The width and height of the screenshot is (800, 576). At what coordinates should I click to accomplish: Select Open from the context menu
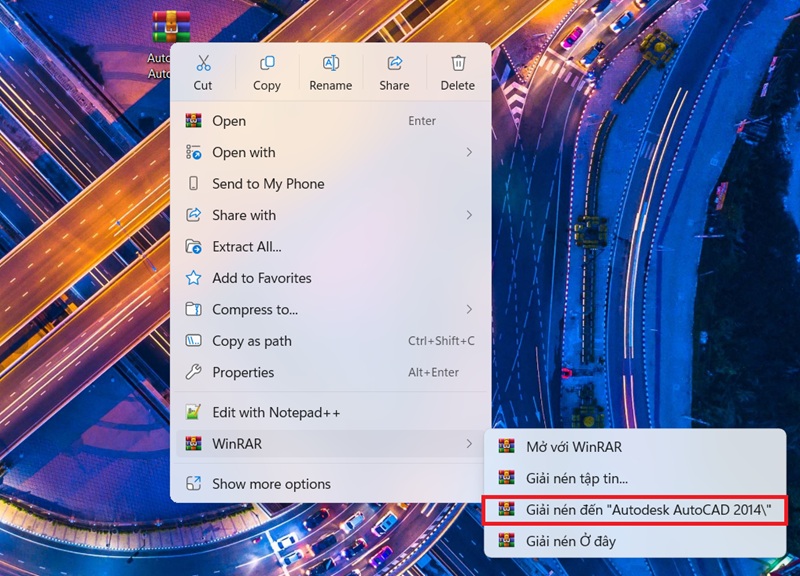click(228, 121)
